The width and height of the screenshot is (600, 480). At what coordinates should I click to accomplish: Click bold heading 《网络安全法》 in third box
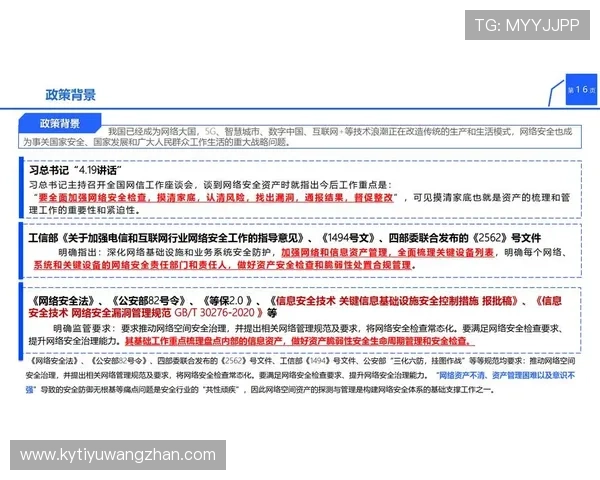click(61, 301)
